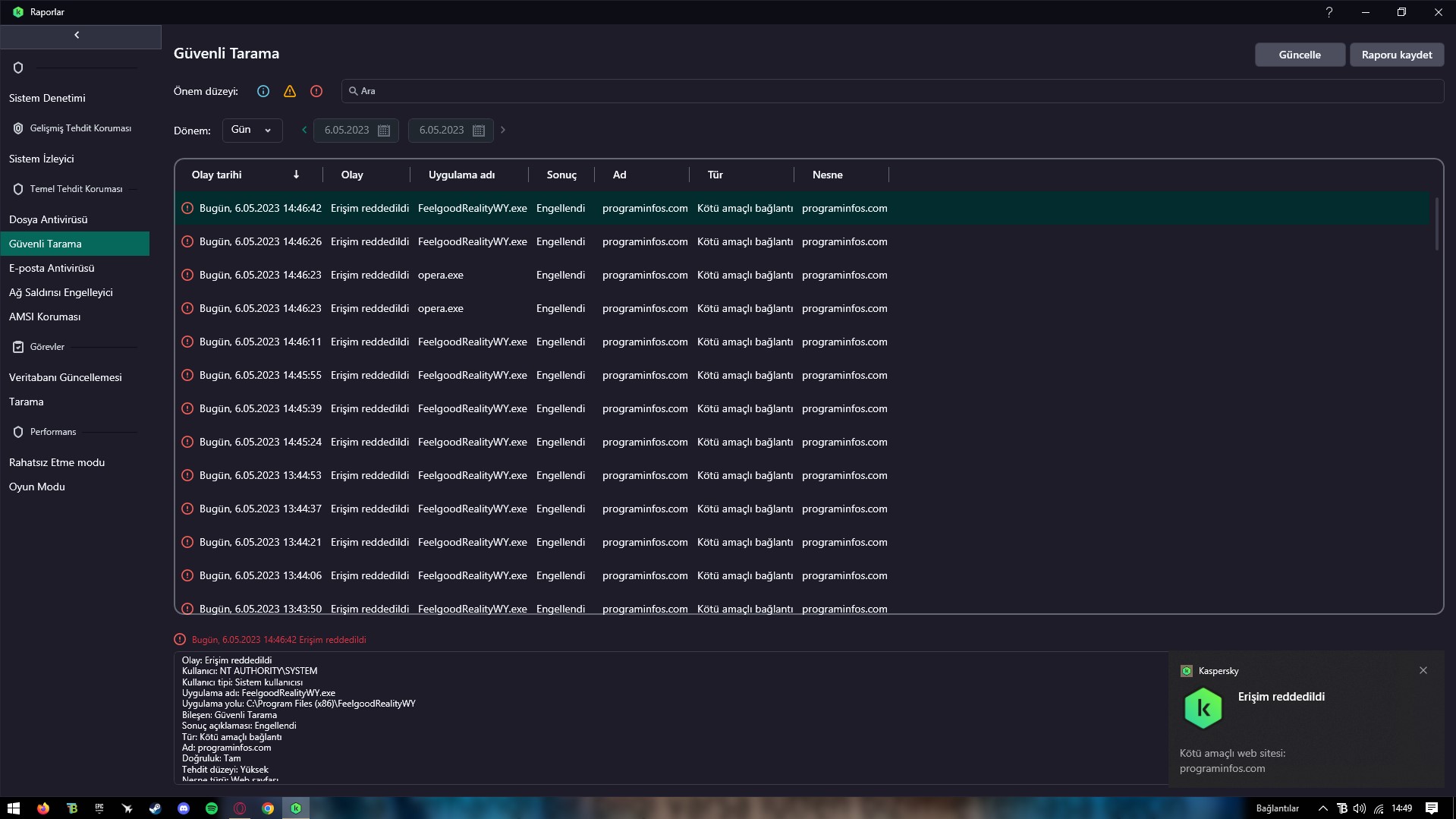The width and height of the screenshot is (1456, 819).
Task: Click the alert icon of the 14:45:55 event row
Action: pyautogui.click(x=187, y=375)
